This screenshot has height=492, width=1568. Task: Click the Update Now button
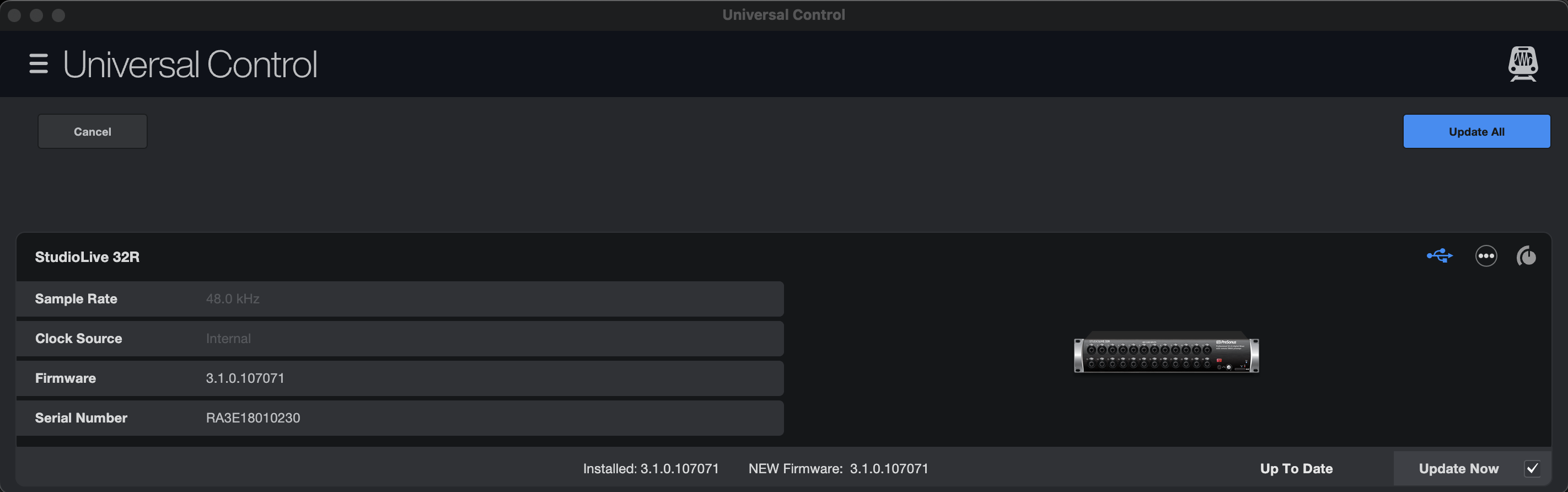point(1458,468)
